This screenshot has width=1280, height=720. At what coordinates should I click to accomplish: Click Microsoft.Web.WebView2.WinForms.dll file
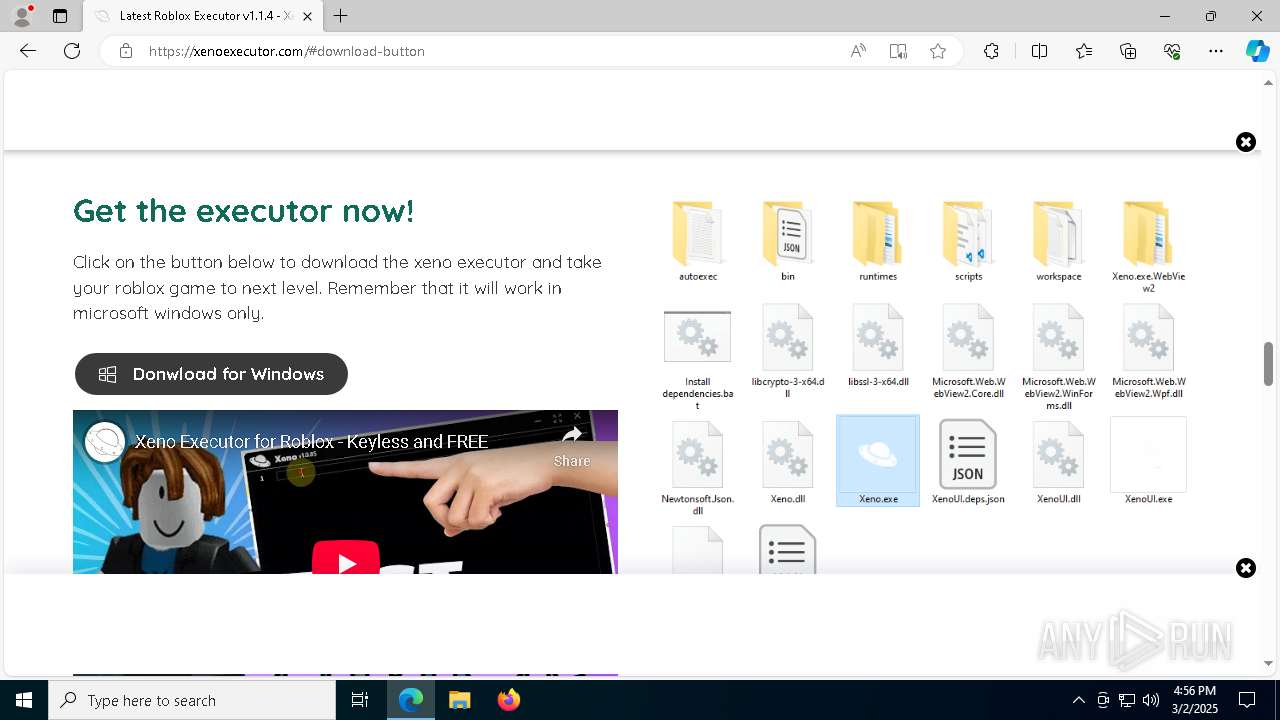pos(1058,358)
